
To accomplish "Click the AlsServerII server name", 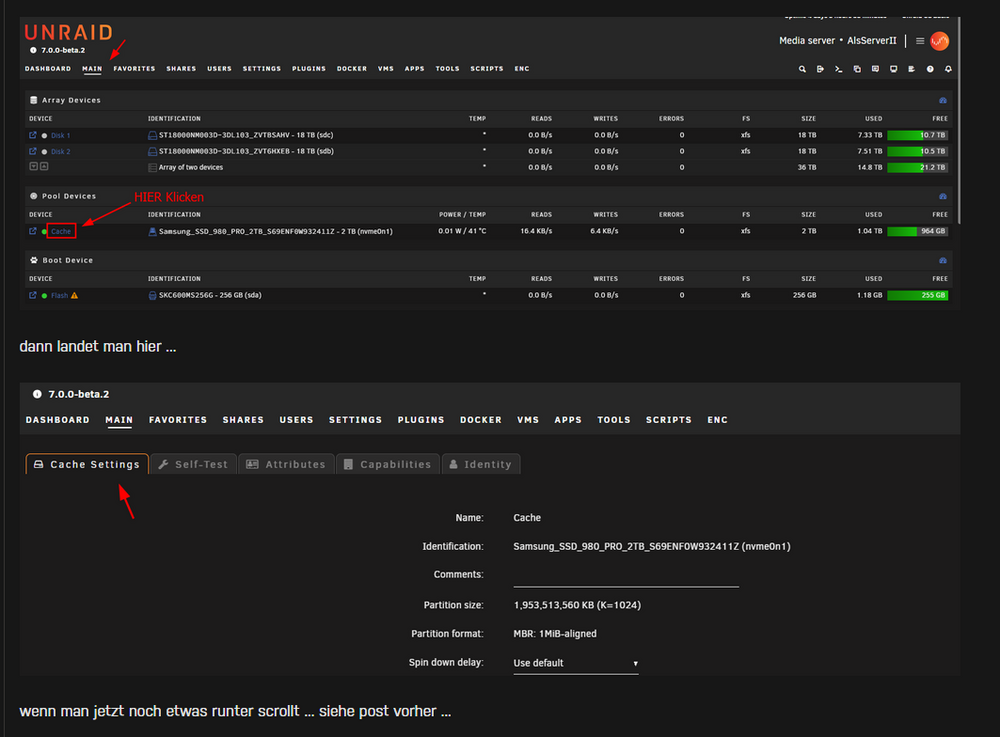I will coord(871,41).
